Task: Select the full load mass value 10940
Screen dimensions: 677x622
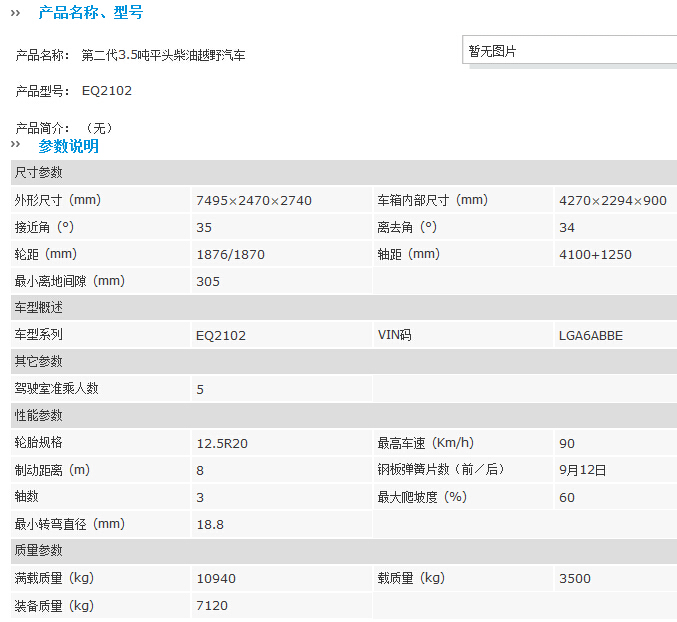Action: [216, 578]
